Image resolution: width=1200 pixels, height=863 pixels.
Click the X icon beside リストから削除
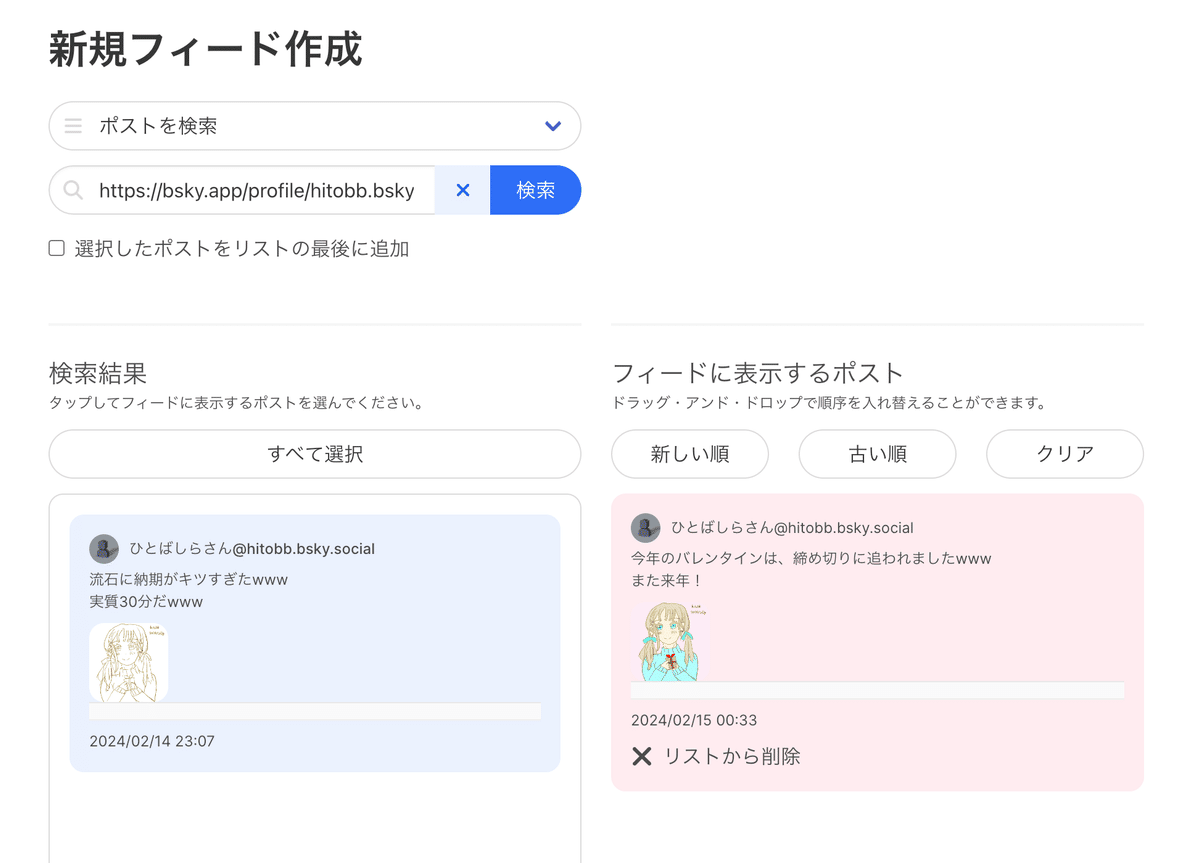(x=642, y=757)
